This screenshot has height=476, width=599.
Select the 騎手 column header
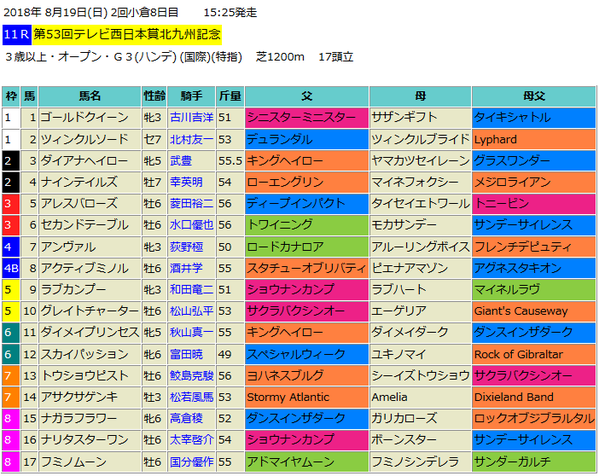pyautogui.click(x=191, y=96)
